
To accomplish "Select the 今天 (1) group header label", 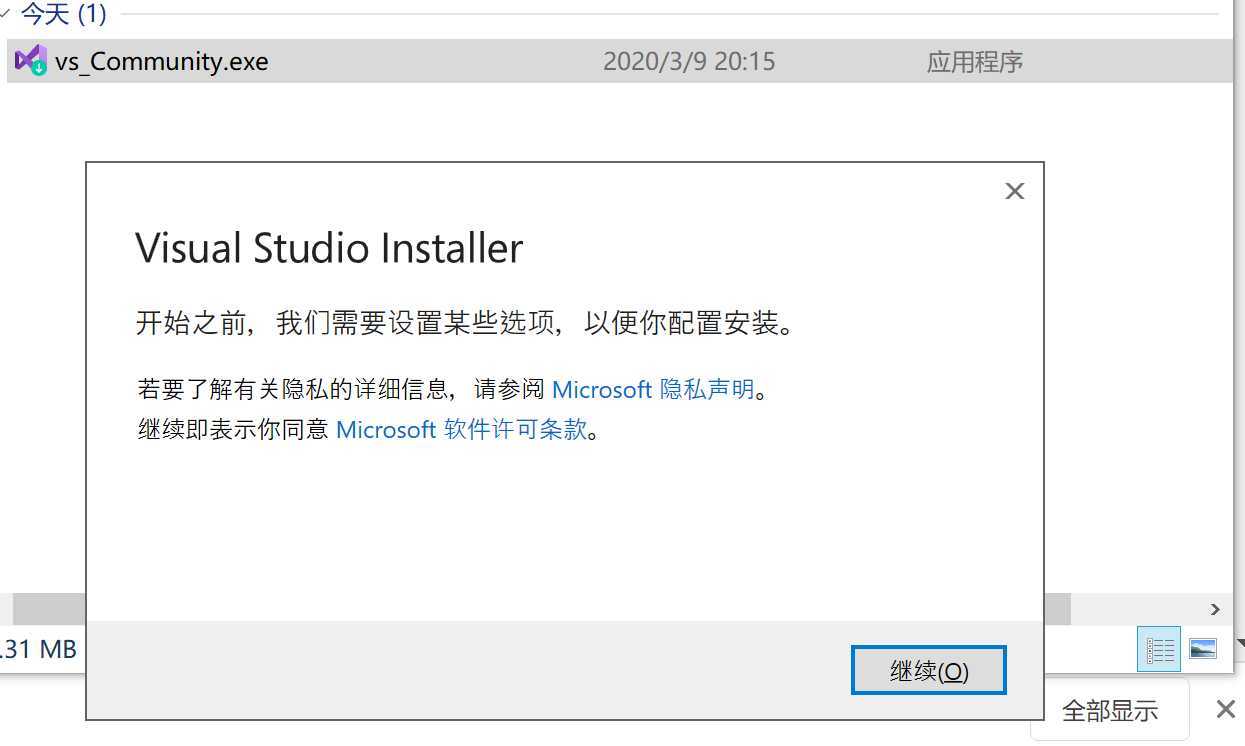I will click(x=64, y=14).
